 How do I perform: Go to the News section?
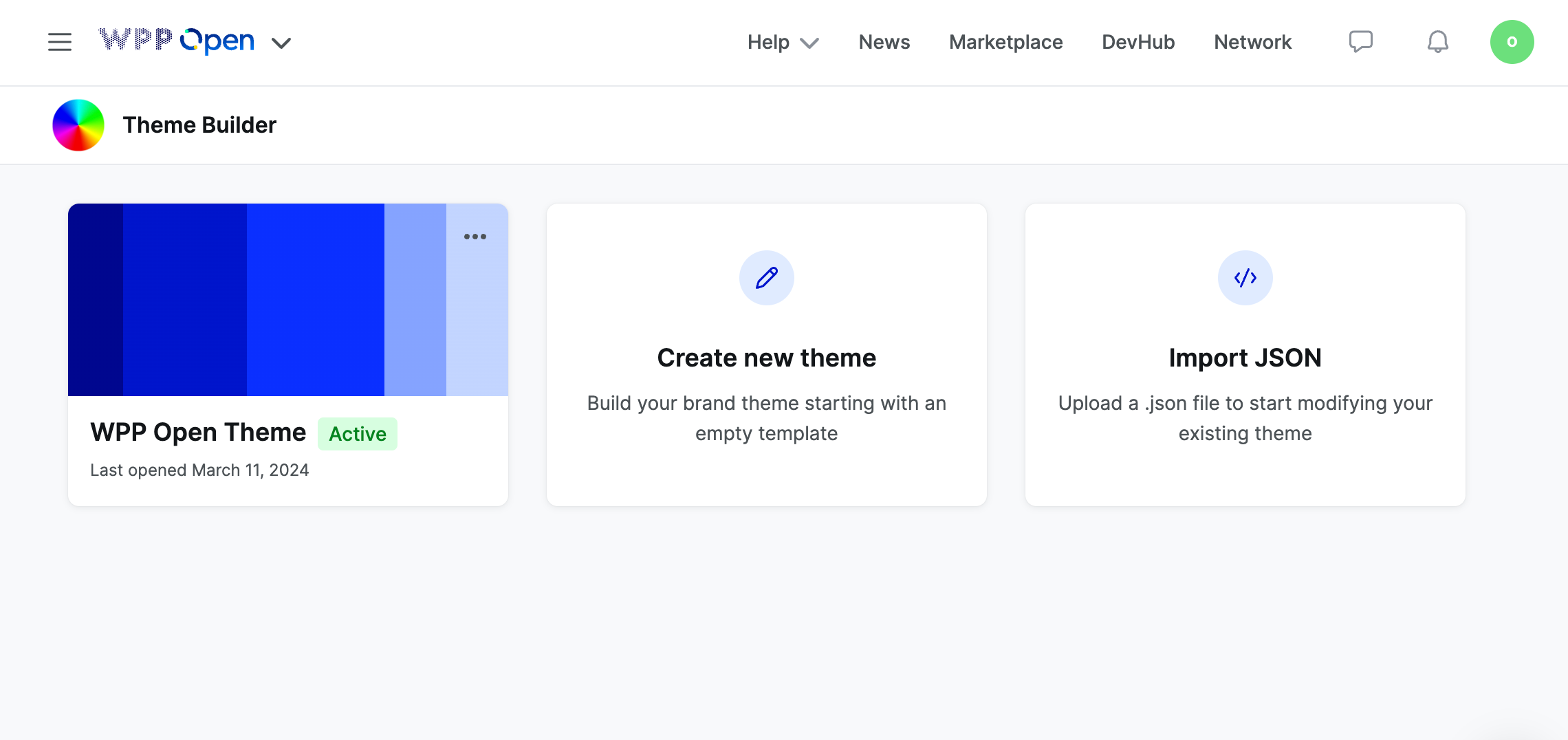(x=884, y=42)
